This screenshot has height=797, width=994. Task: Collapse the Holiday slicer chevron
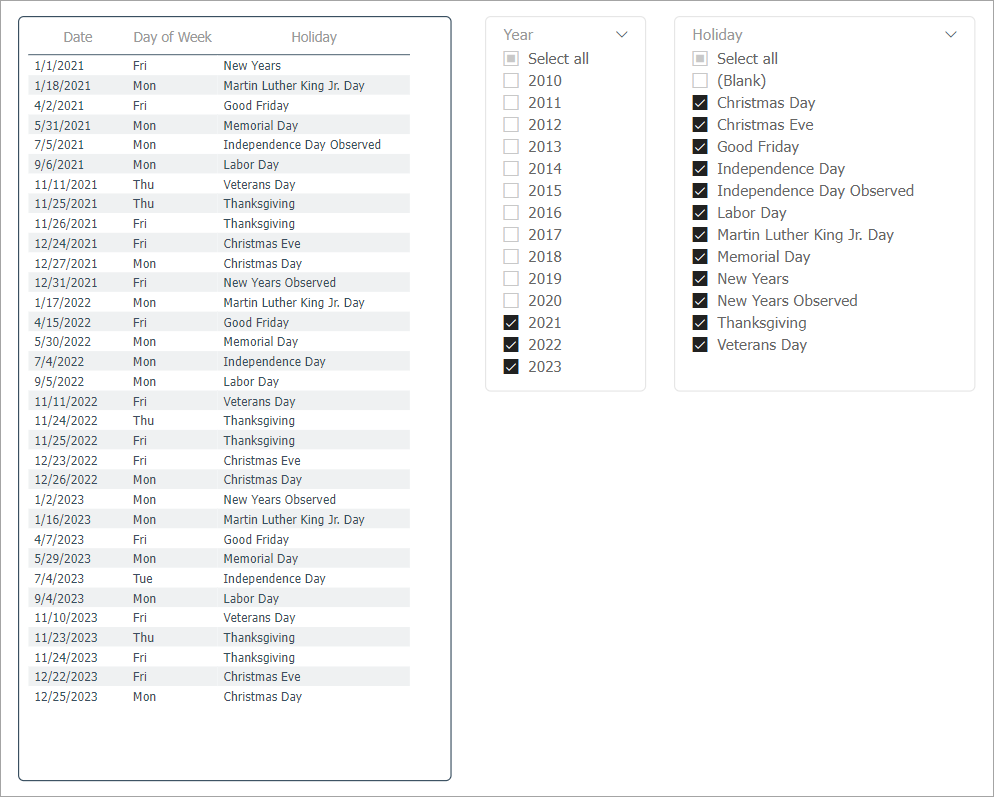click(951, 35)
